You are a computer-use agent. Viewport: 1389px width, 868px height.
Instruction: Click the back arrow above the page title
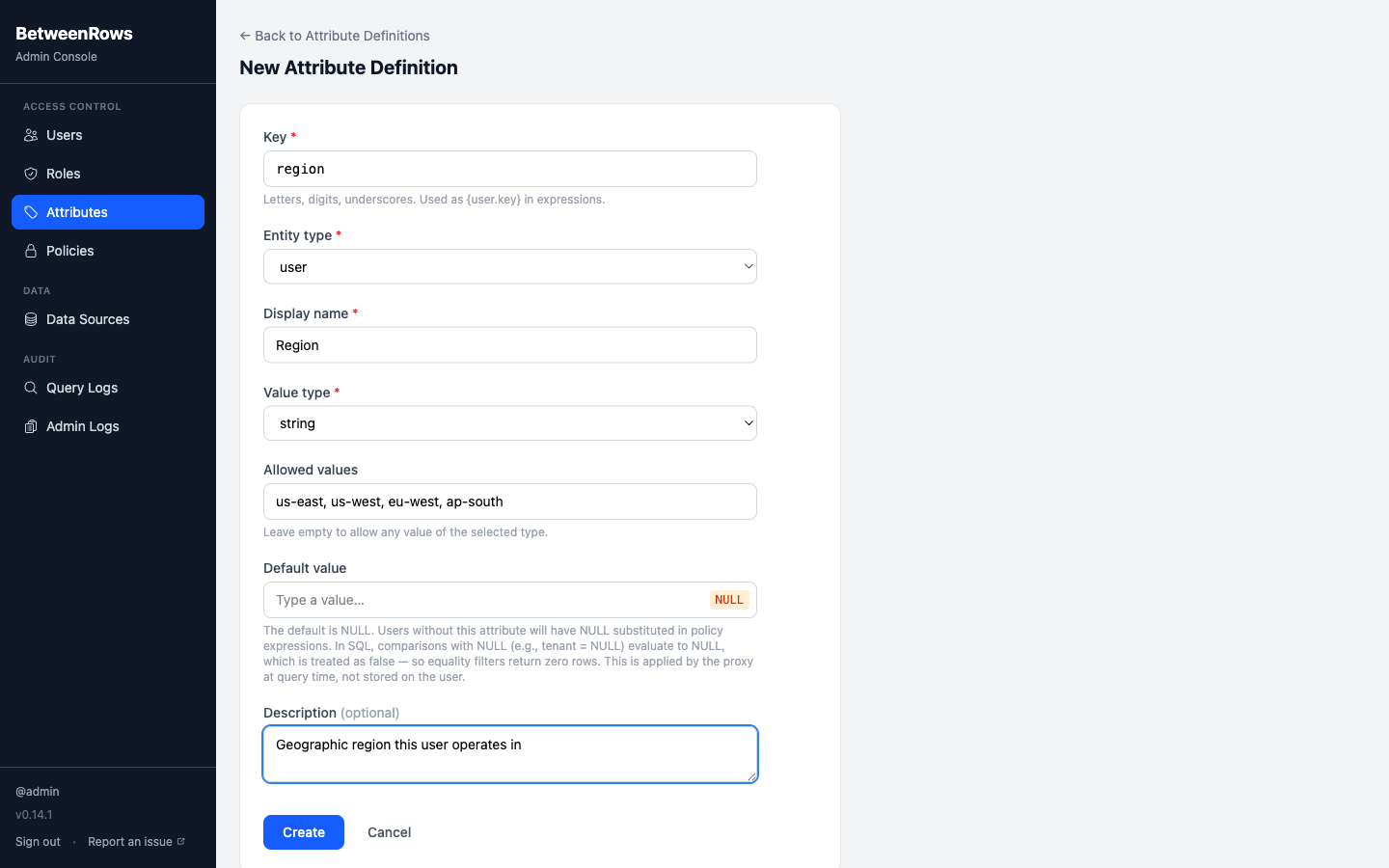click(x=244, y=35)
